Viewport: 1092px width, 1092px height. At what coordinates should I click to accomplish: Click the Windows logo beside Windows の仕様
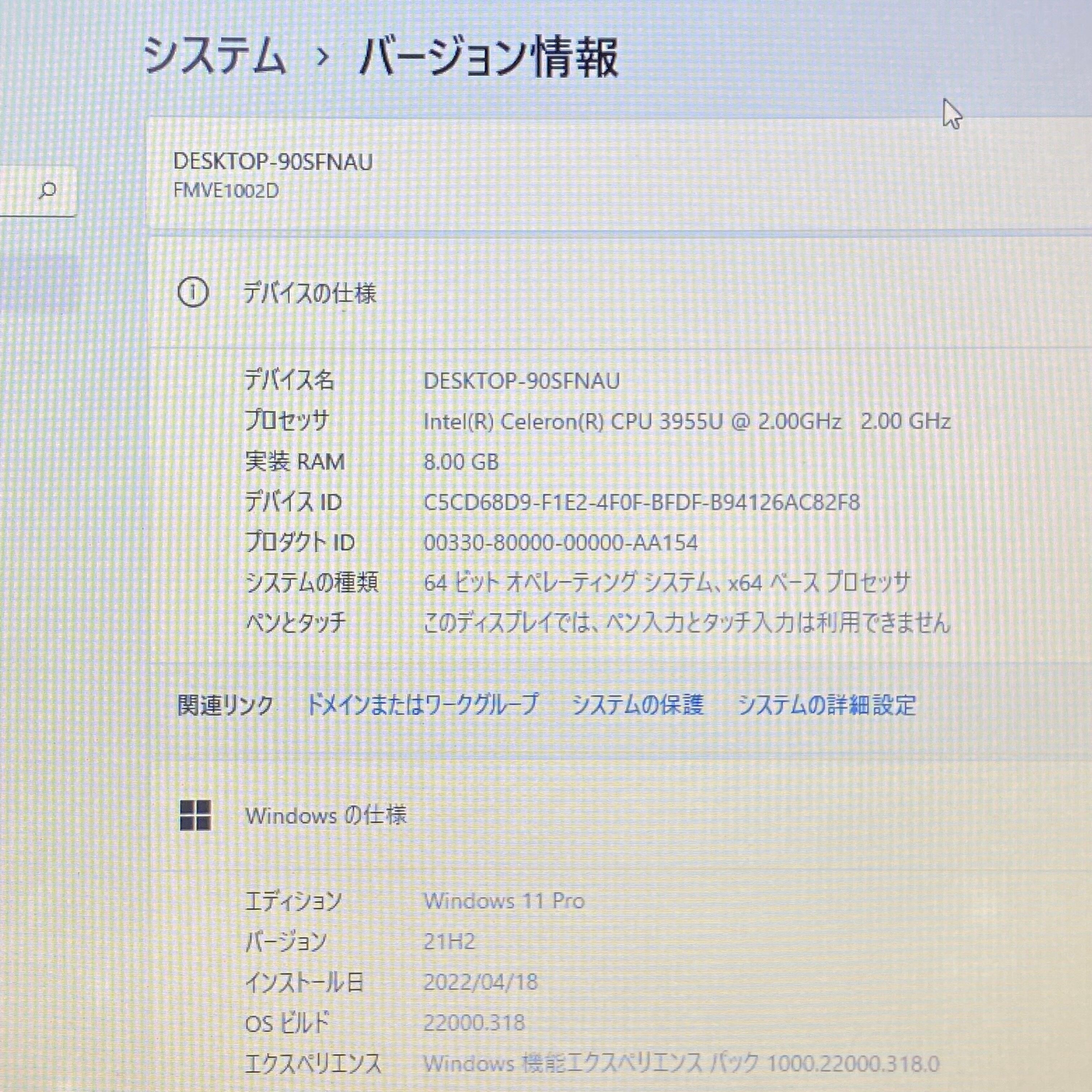point(195,815)
